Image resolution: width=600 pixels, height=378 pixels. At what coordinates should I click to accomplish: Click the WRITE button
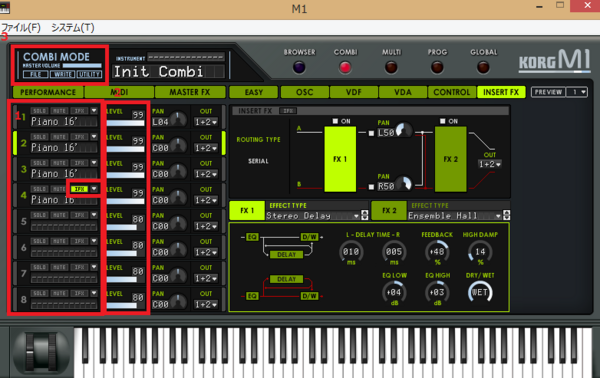pyautogui.click(x=62, y=74)
